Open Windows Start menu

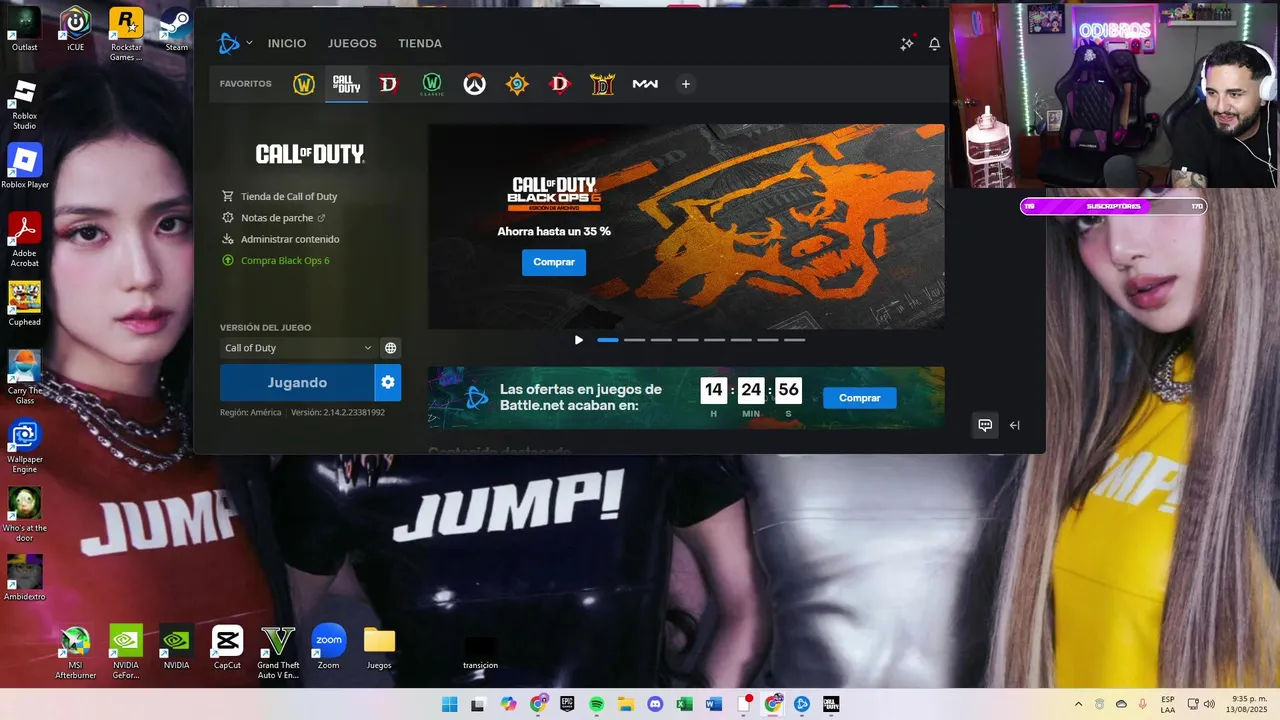tap(450, 704)
